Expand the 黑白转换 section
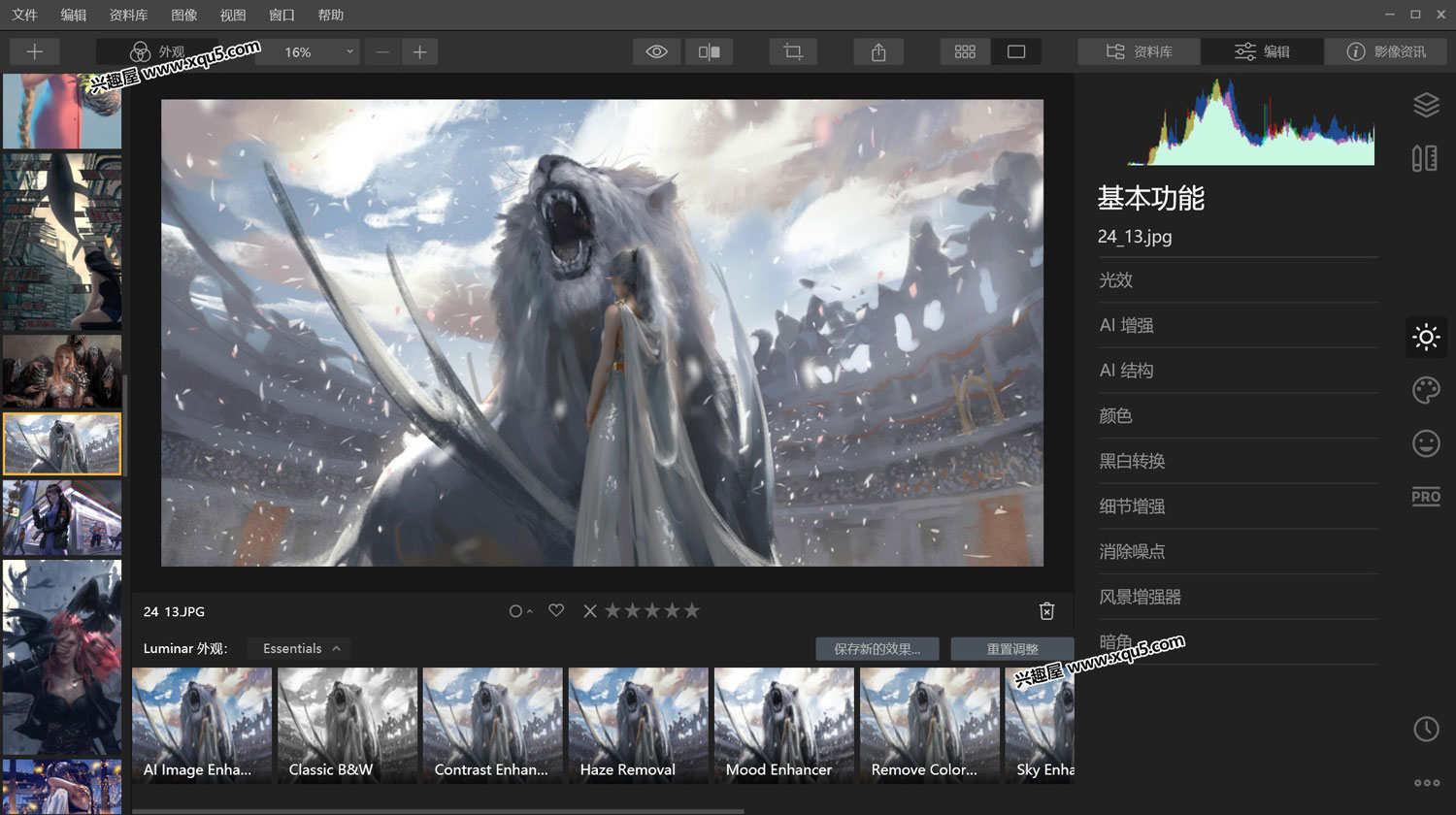Viewport: 1456px width, 815px height. coord(1238,461)
